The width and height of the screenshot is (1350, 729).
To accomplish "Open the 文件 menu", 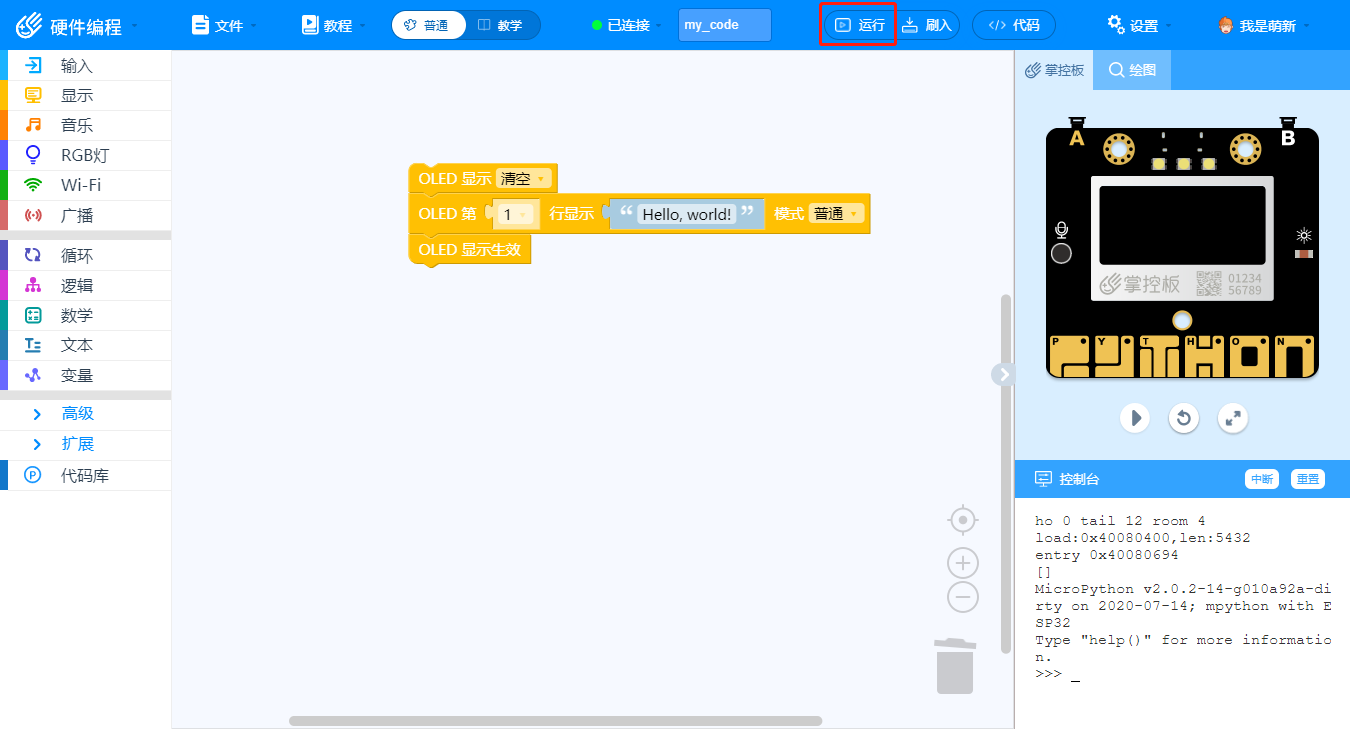I will coord(224,25).
